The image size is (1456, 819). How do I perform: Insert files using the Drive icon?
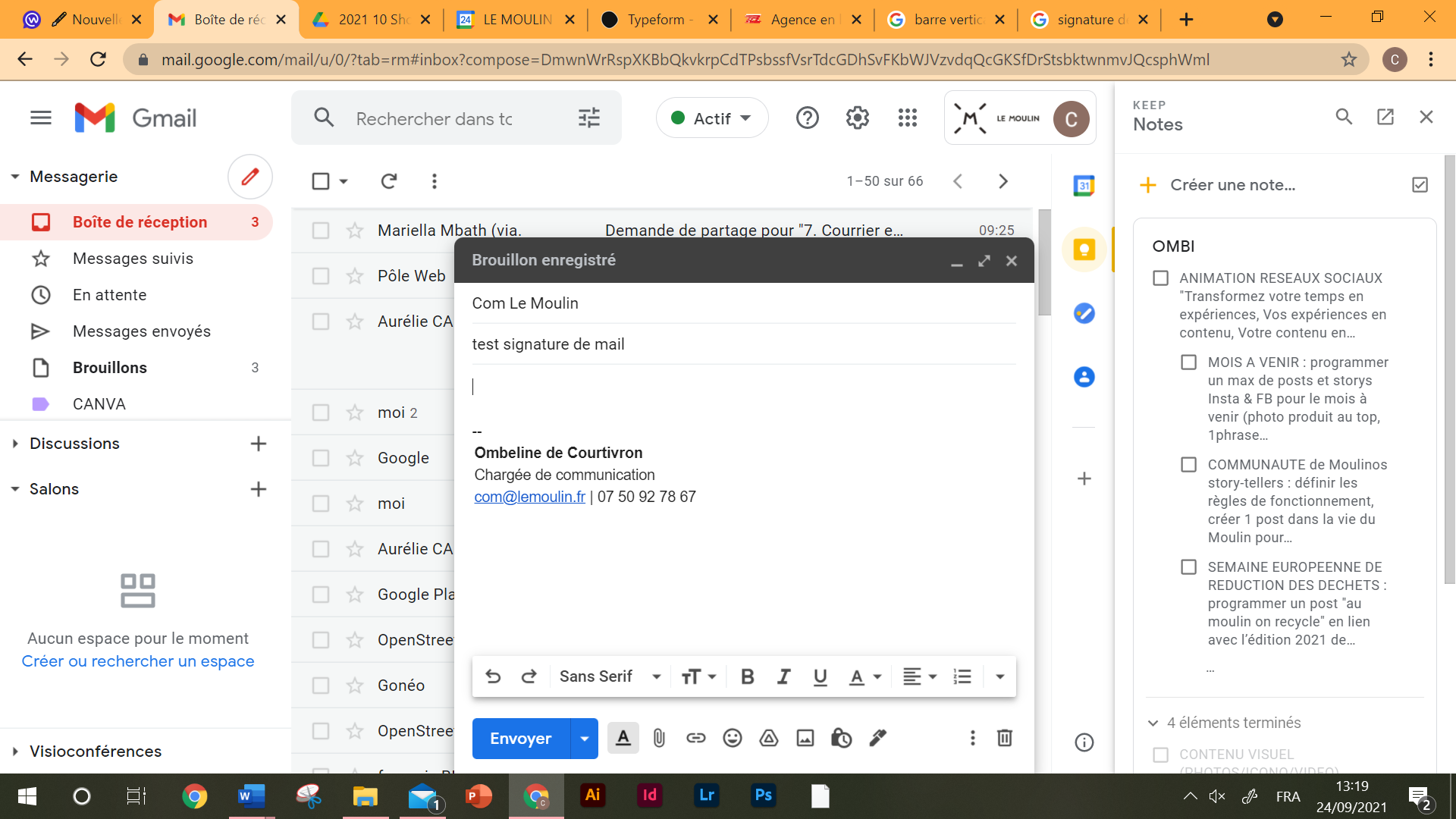click(x=768, y=738)
